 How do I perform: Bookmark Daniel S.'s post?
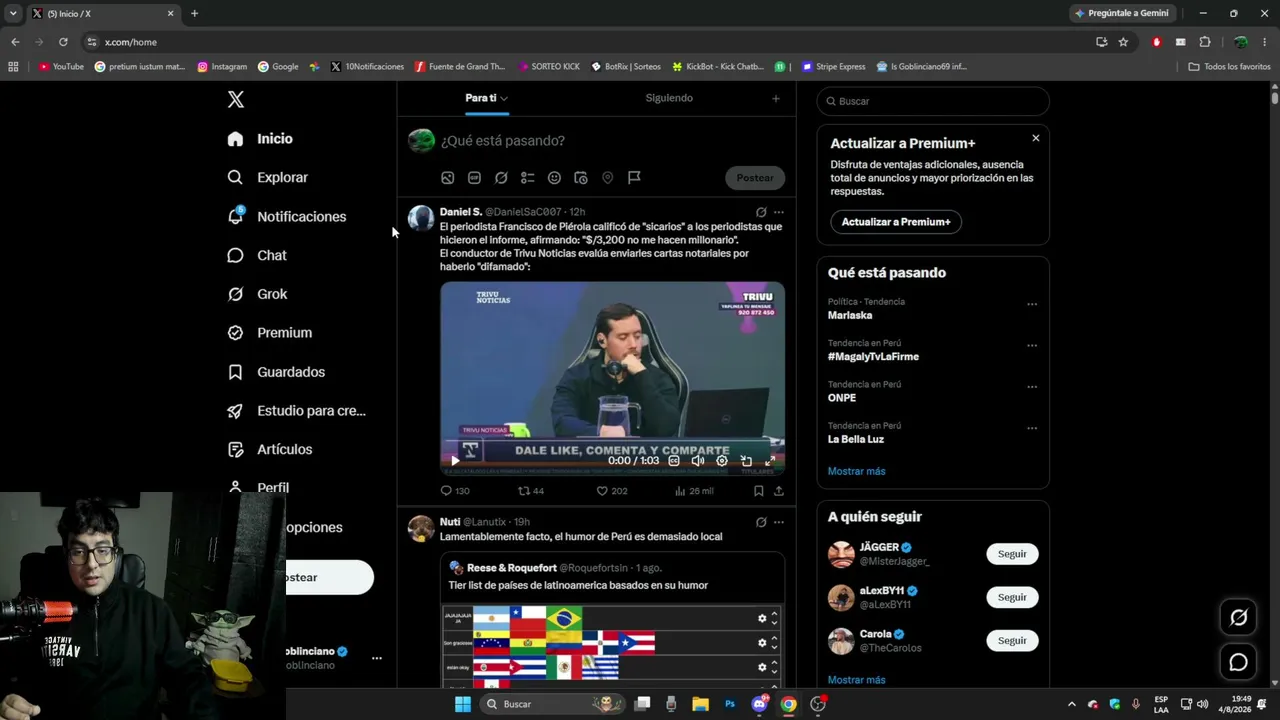(759, 491)
